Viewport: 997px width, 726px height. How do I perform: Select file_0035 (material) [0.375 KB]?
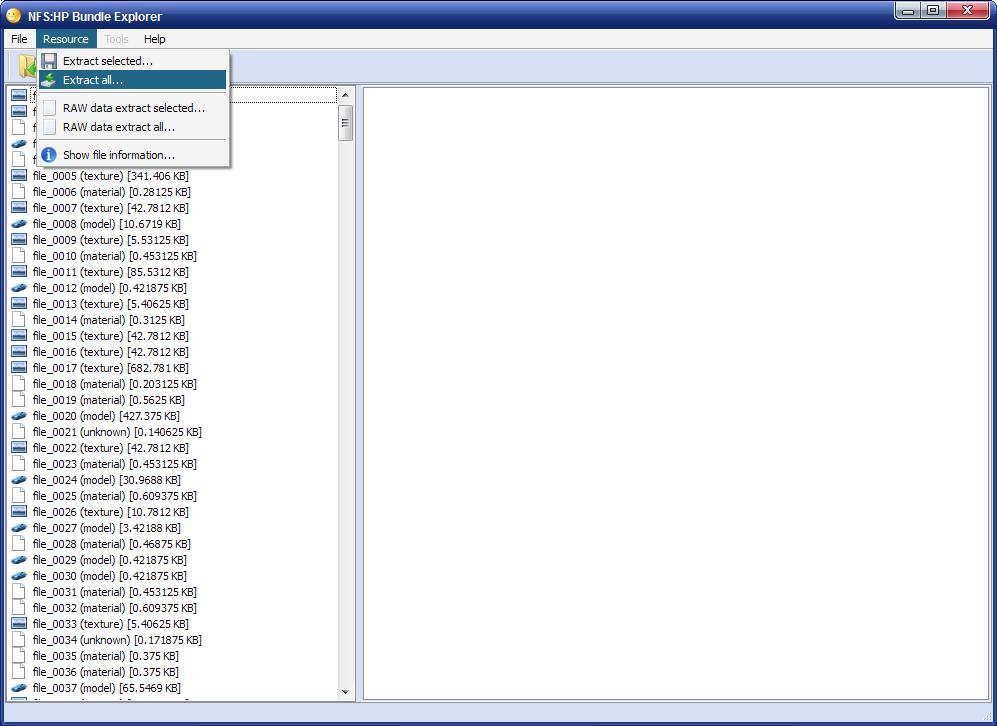coord(106,656)
